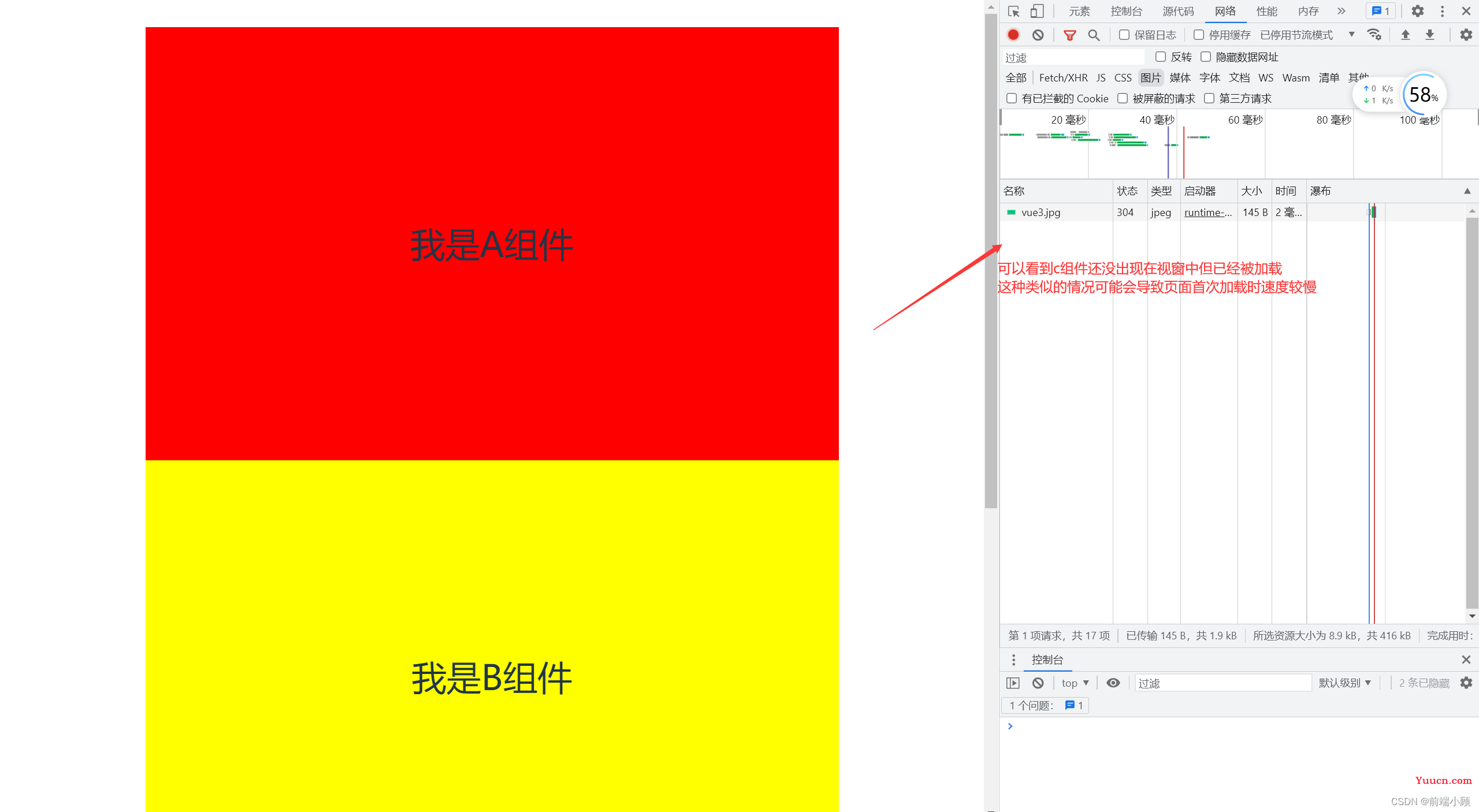Sort by the 大小 column header

[1254, 191]
